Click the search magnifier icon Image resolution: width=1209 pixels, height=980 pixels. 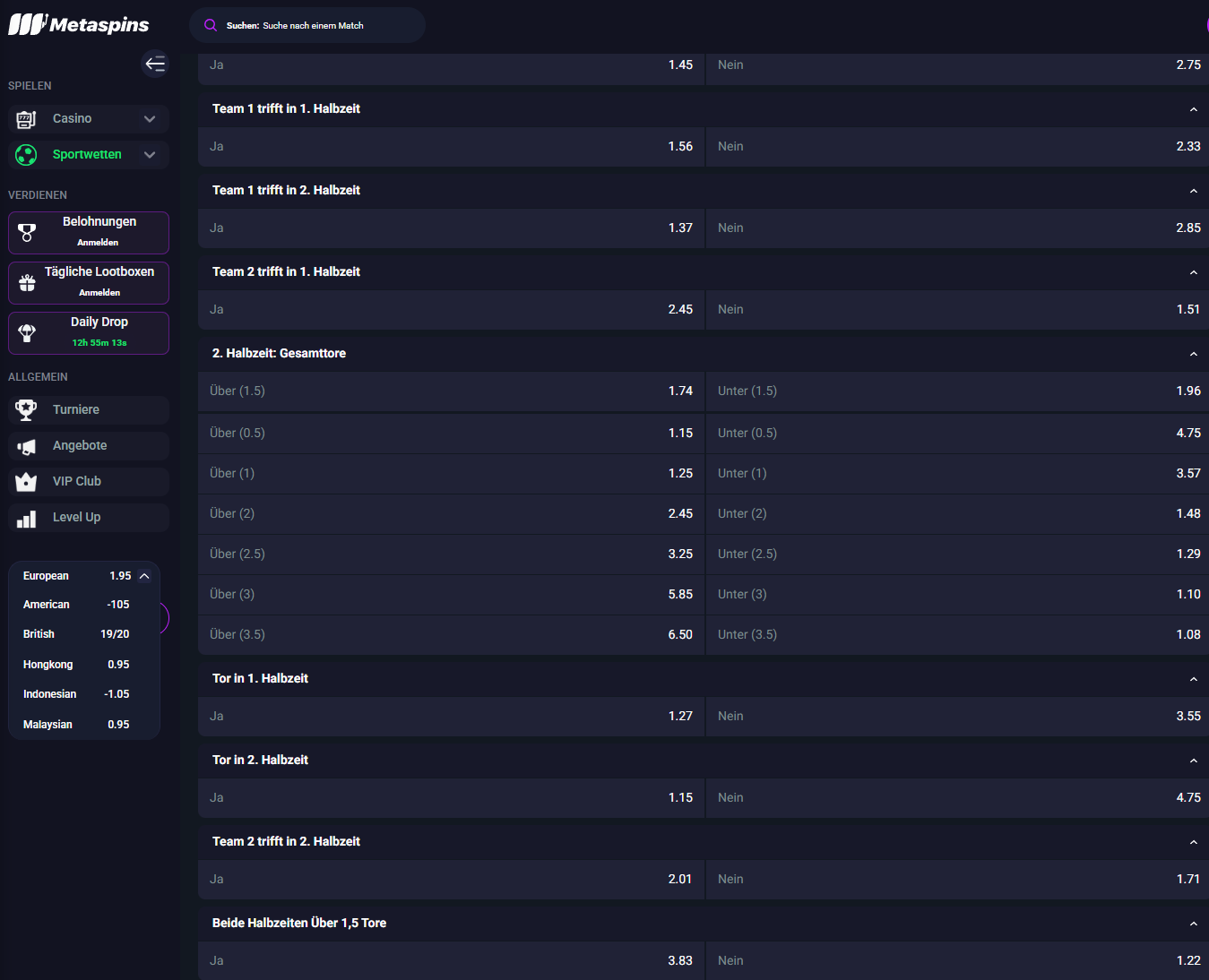point(211,25)
